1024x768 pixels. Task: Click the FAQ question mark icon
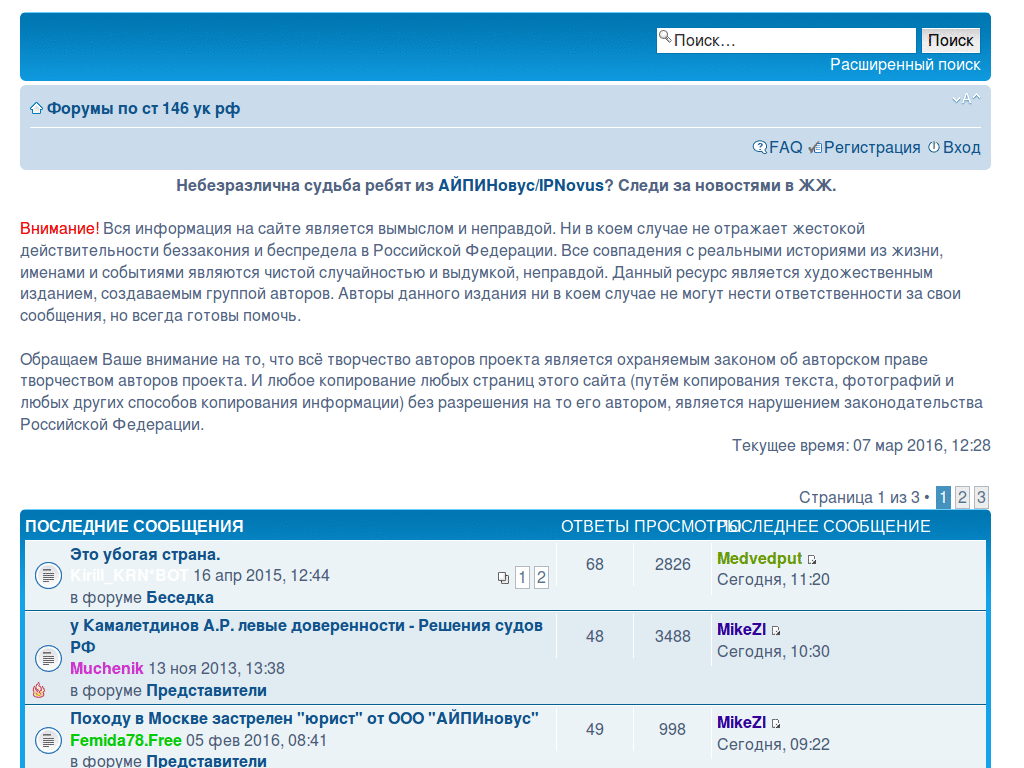click(x=760, y=147)
